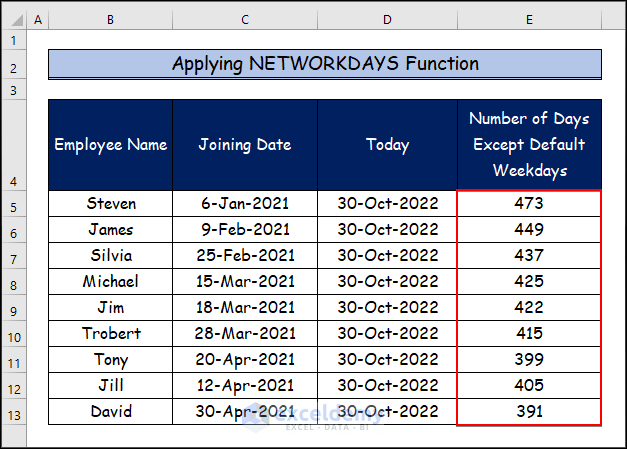Select the cell containing 'Trobert'
This screenshot has height=449, width=627.
point(111,333)
